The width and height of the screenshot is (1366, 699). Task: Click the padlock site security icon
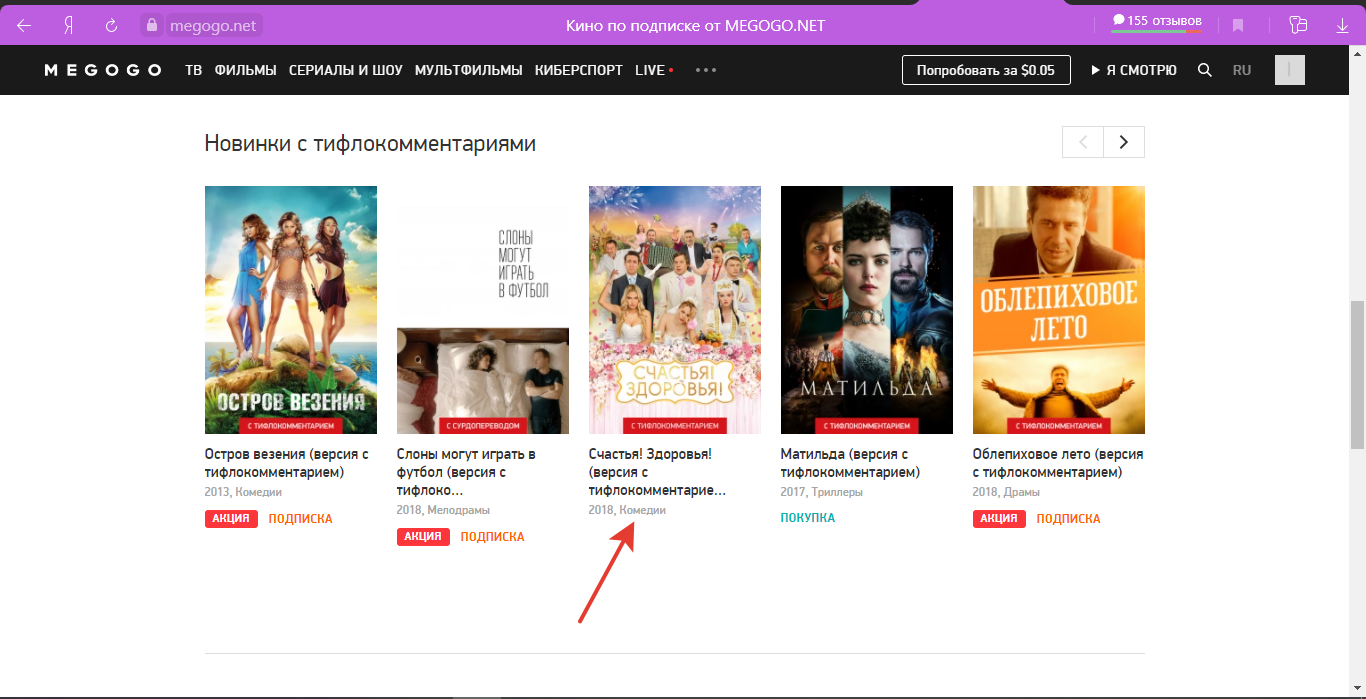[151, 26]
